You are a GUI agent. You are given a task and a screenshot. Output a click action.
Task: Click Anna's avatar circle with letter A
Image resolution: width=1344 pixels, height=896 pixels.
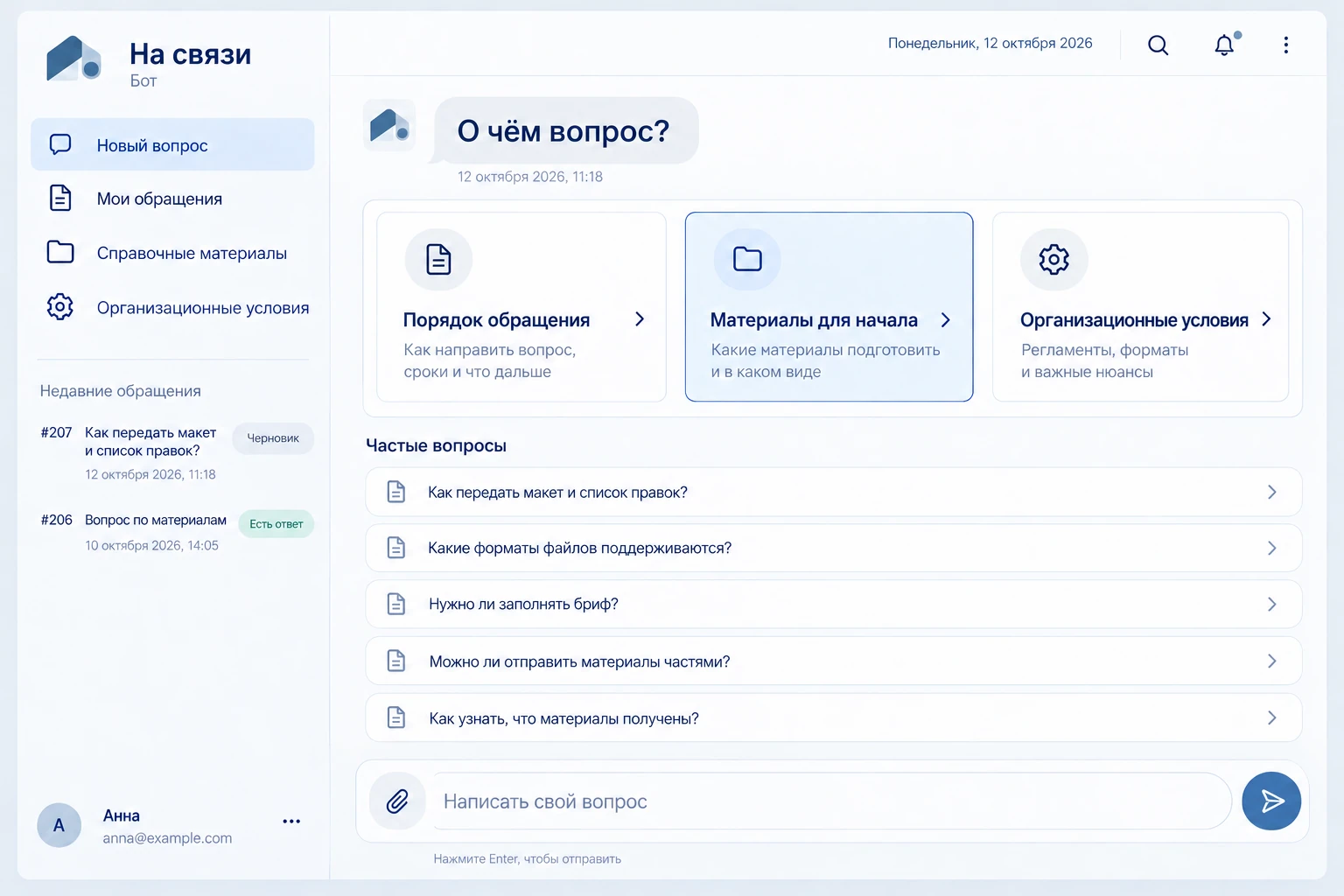point(59,825)
